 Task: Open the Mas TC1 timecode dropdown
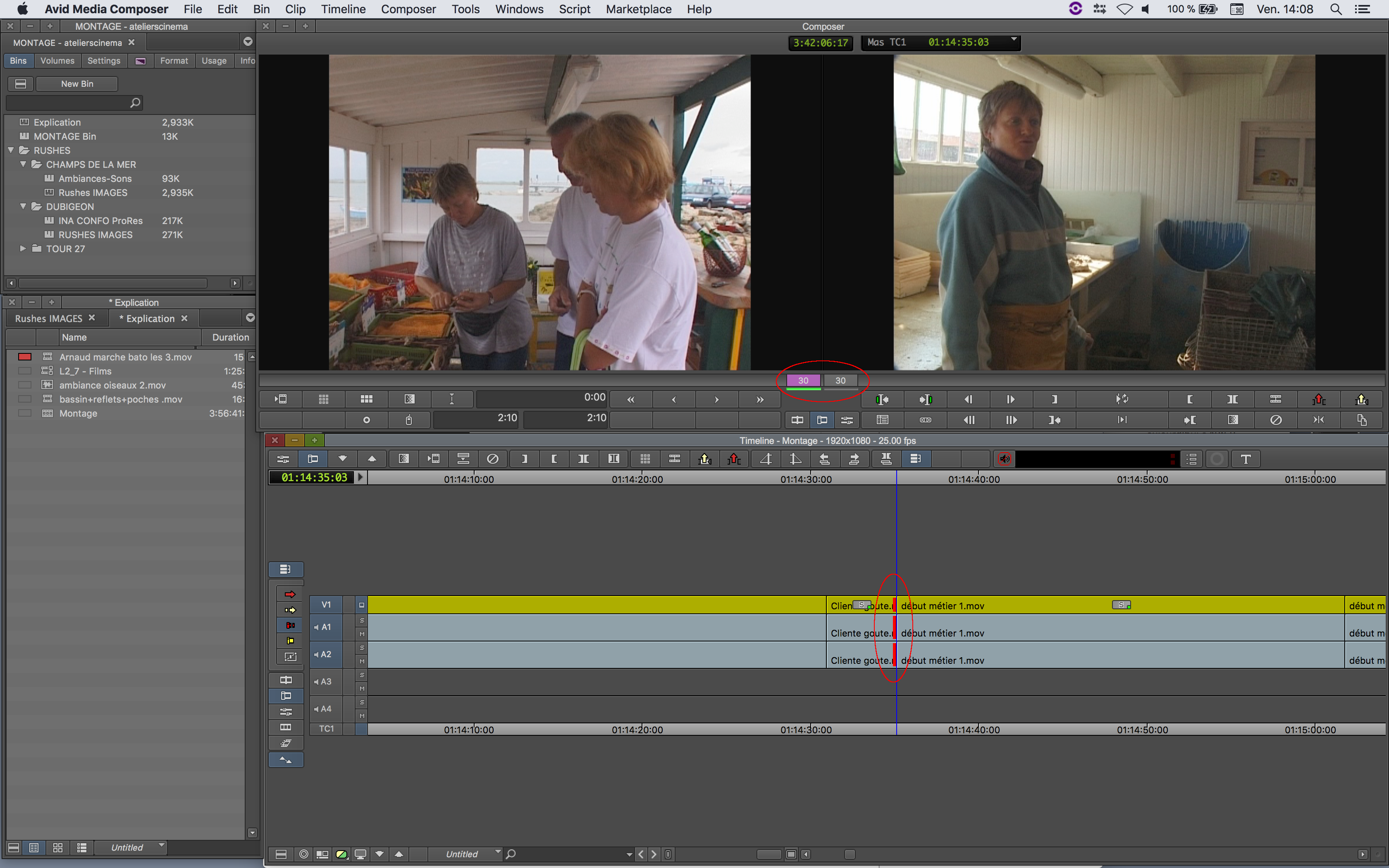tap(1014, 40)
